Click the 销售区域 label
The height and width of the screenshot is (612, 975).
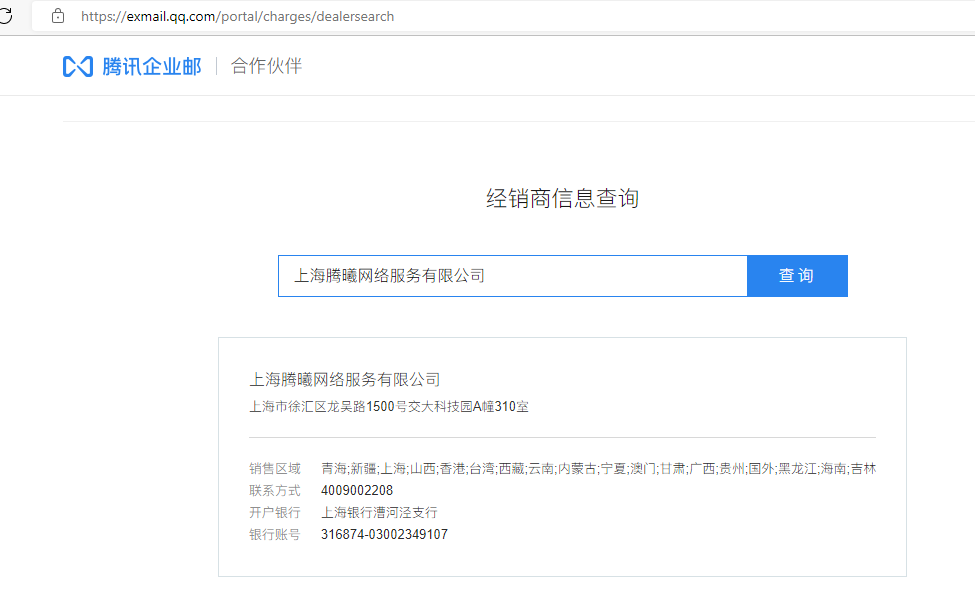tap(275, 469)
